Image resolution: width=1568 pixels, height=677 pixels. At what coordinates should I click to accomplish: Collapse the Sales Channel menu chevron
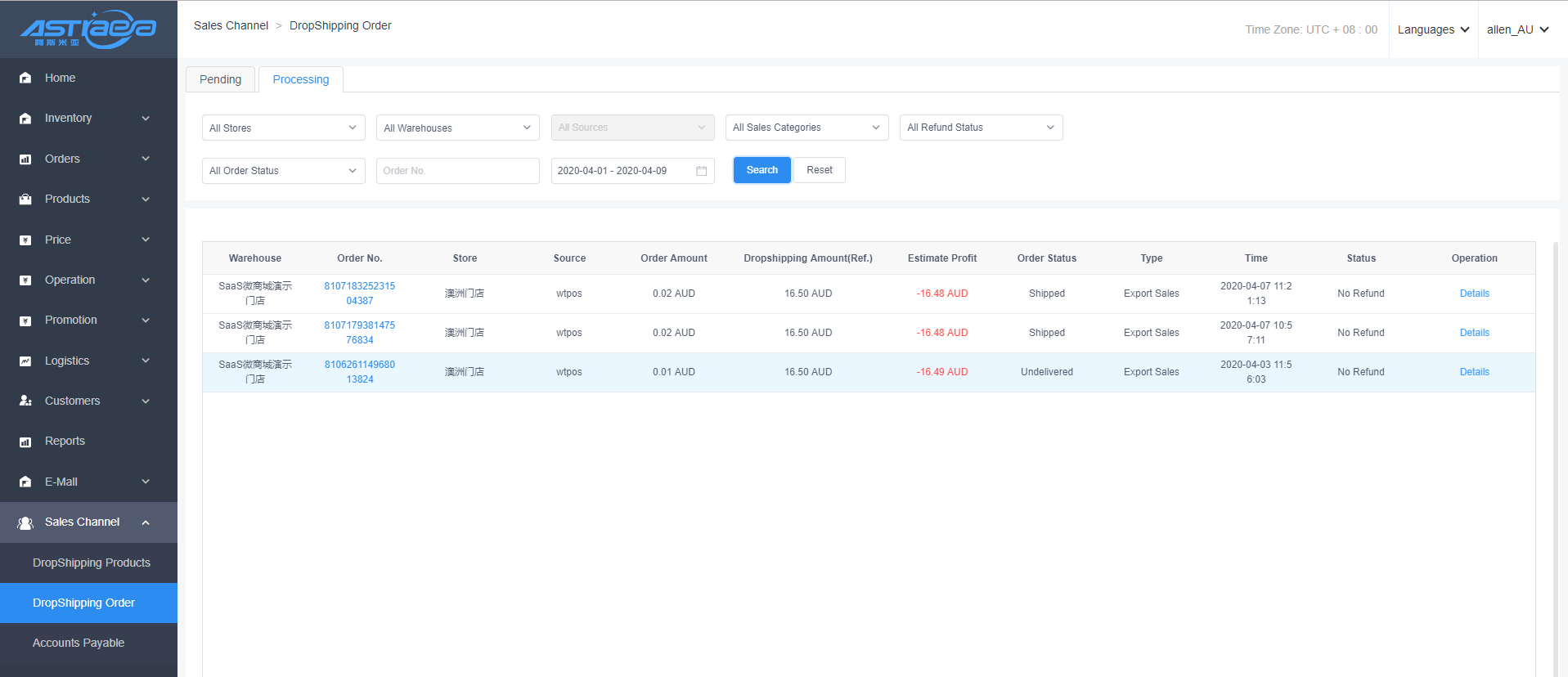click(x=146, y=522)
